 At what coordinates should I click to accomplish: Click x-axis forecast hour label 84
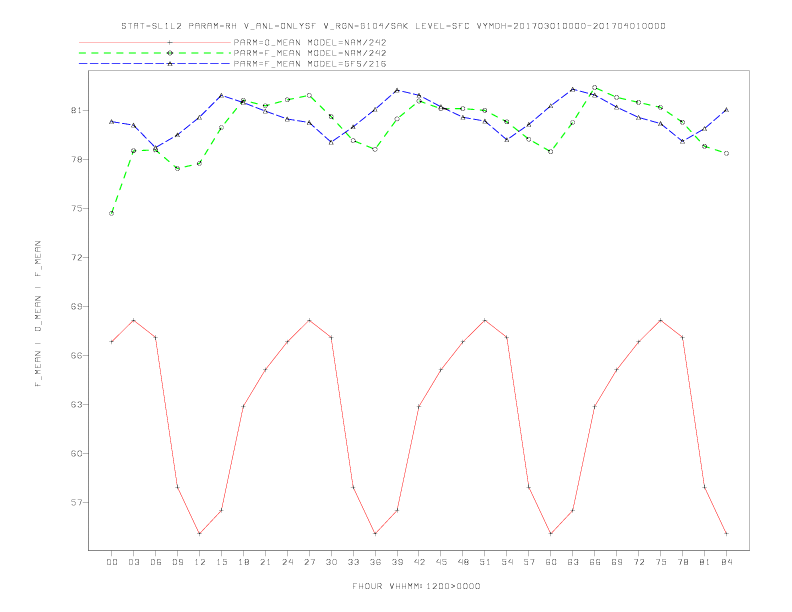coord(727,562)
